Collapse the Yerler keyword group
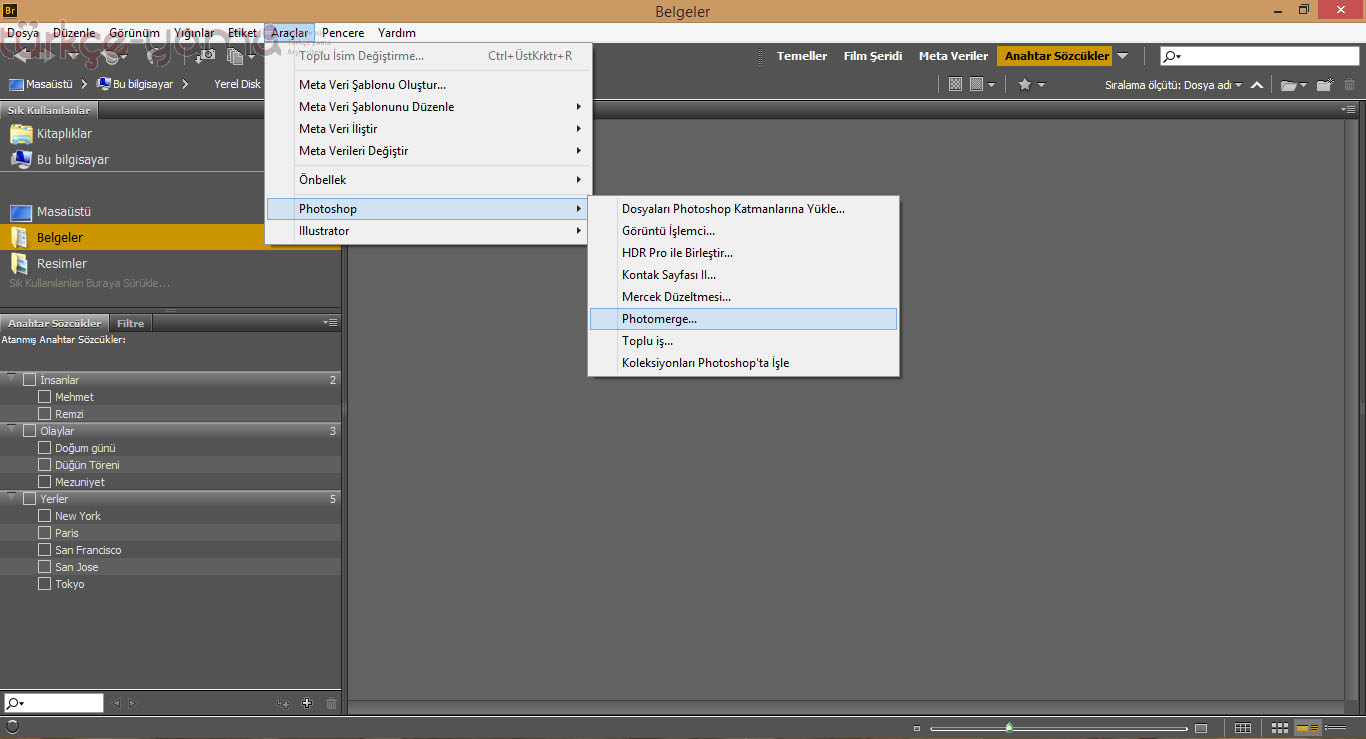The height and width of the screenshot is (739, 1366). pyautogui.click(x=11, y=498)
